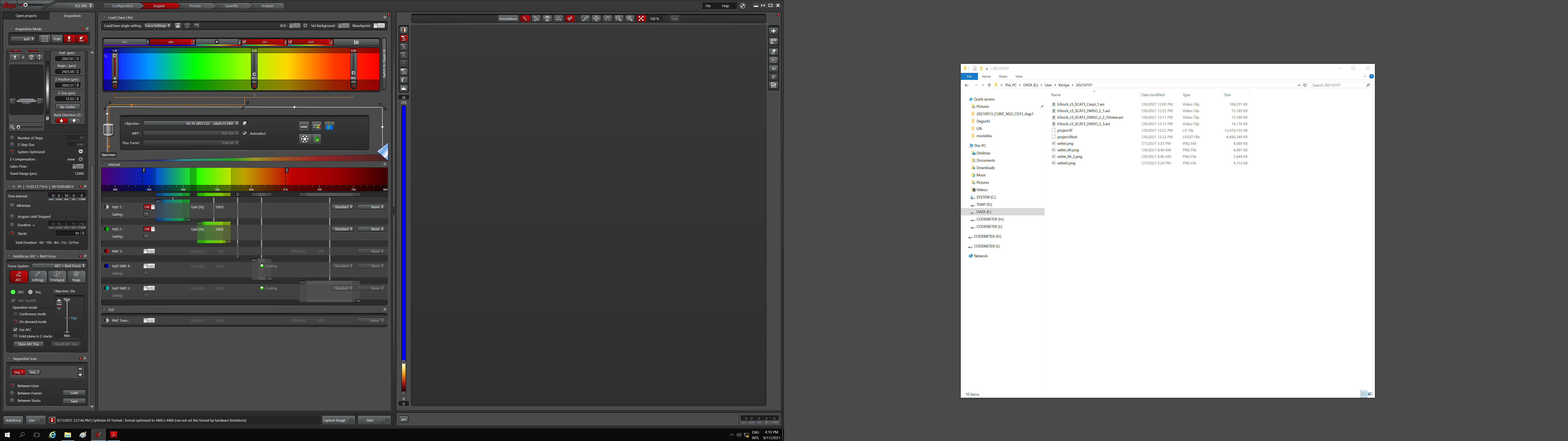Click the red fit-to-window zoom icon
This screenshot has width=1568, height=441.
(641, 19)
